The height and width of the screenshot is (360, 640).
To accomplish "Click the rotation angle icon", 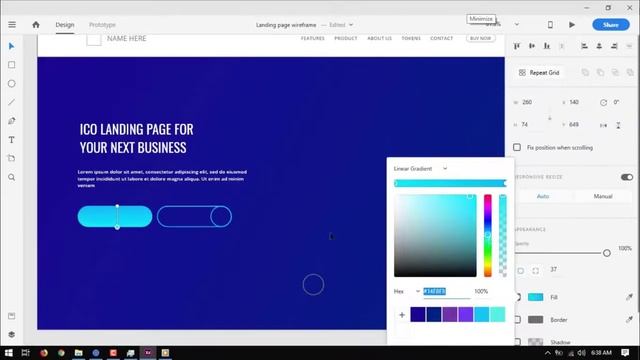I will (x=603, y=102).
